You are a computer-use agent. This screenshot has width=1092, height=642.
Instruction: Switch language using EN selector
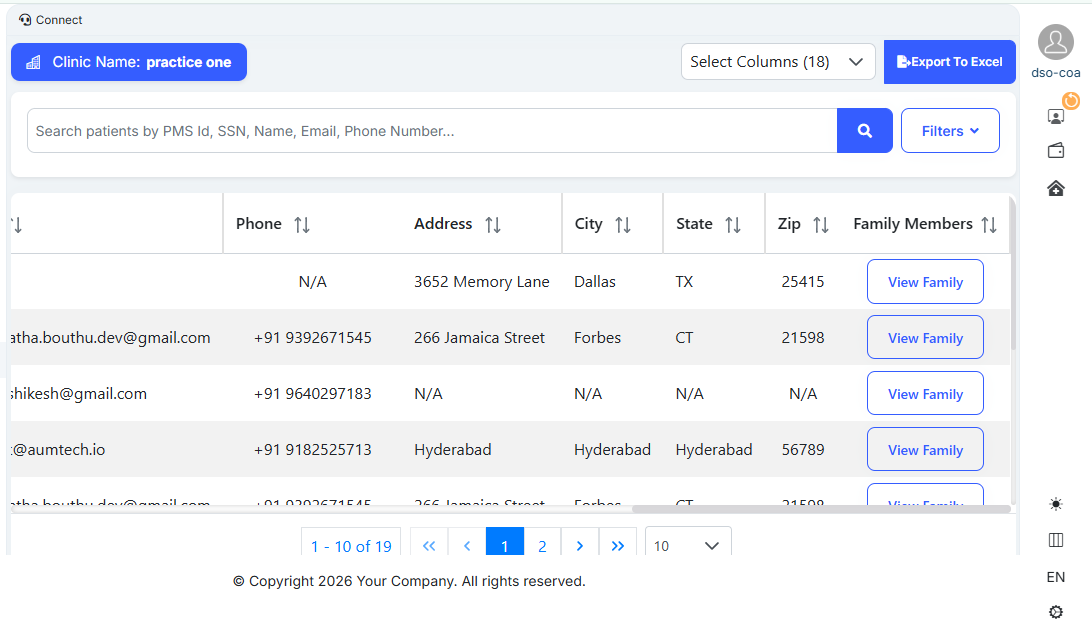pos(1055,577)
